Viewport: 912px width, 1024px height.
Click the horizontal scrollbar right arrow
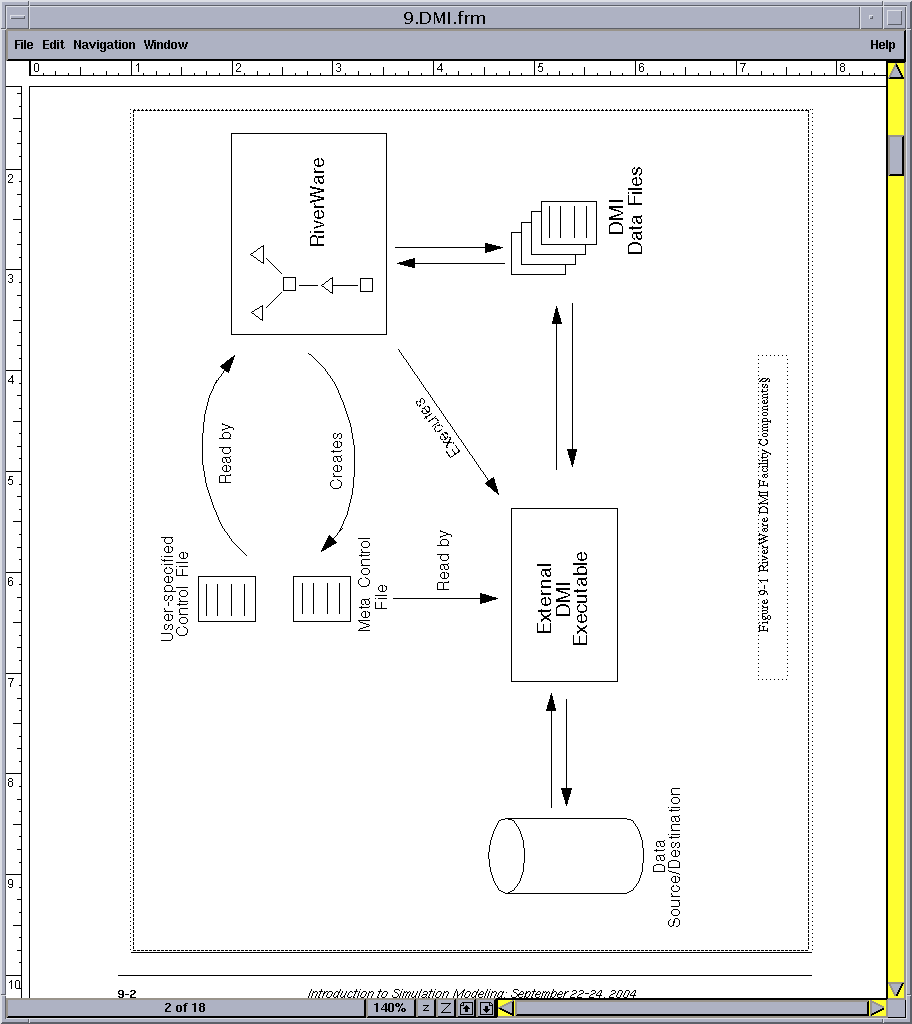(x=877, y=1008)
